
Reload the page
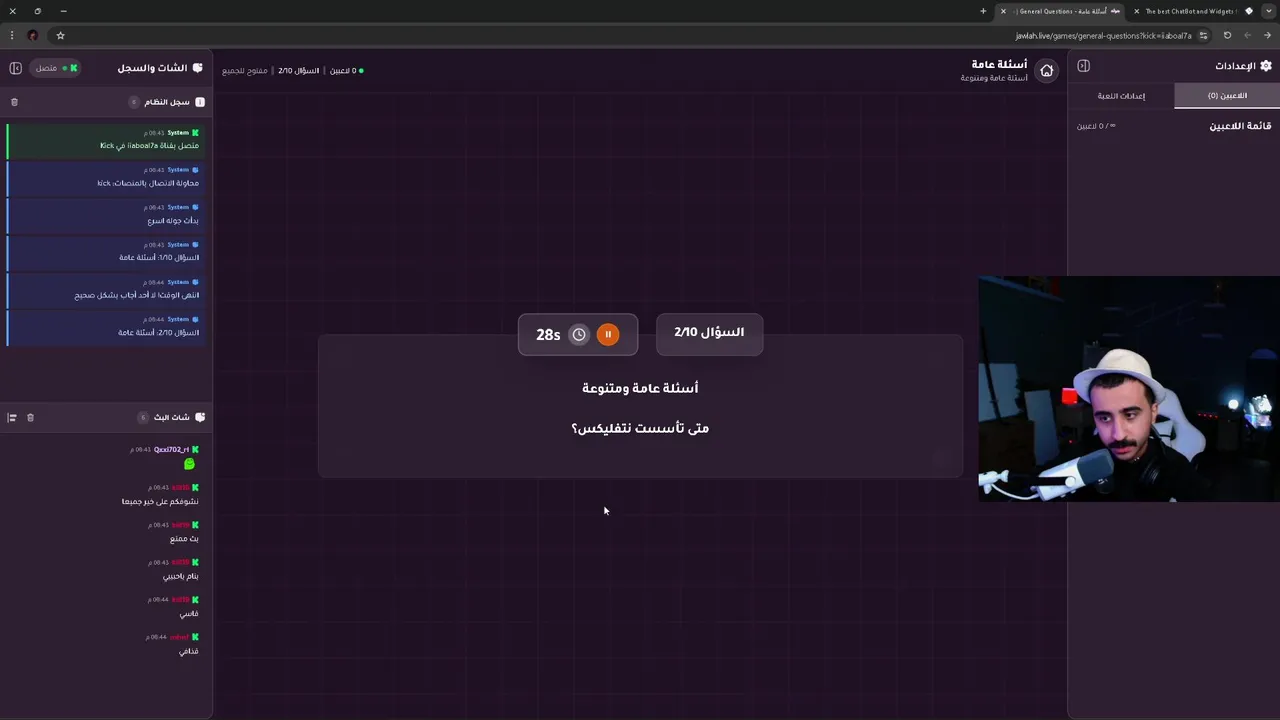pyautogui.click(x=1227, y=35)
